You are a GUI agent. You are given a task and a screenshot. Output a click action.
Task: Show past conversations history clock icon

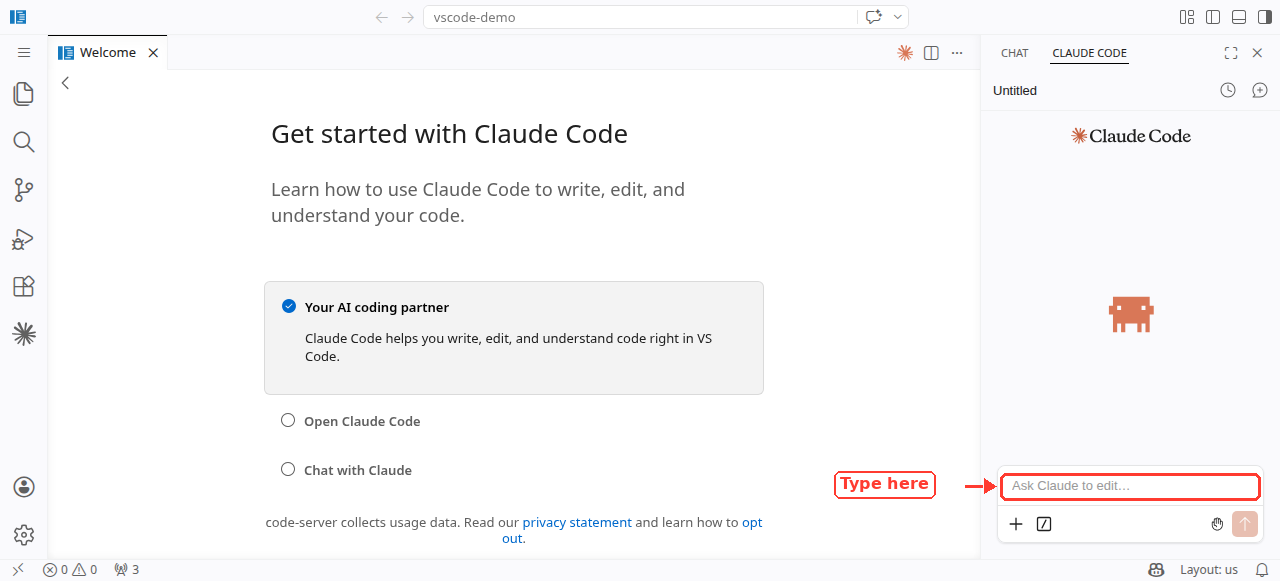[1228, 90]
